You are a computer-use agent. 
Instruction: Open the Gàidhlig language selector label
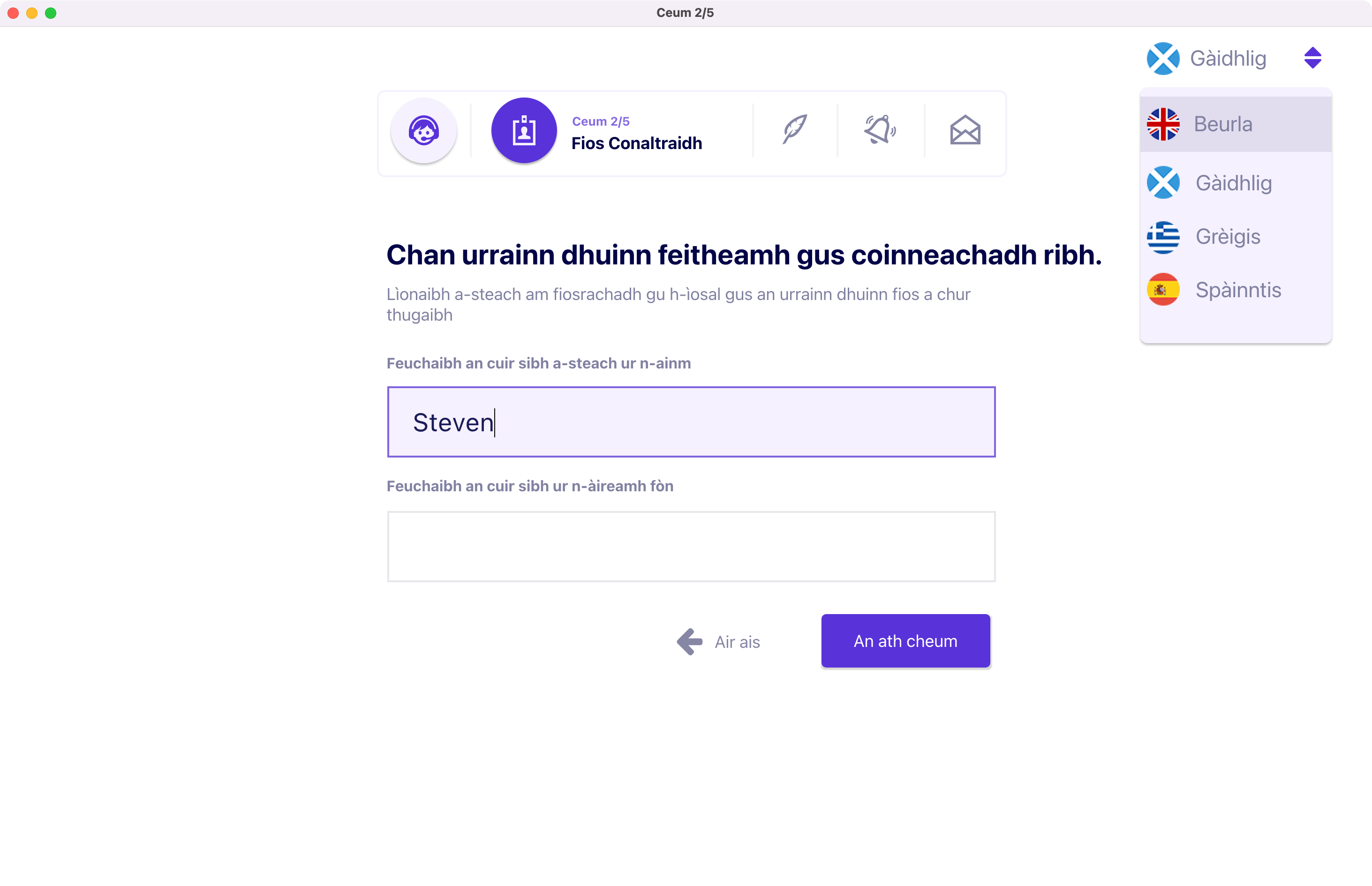click(1228, 58)
